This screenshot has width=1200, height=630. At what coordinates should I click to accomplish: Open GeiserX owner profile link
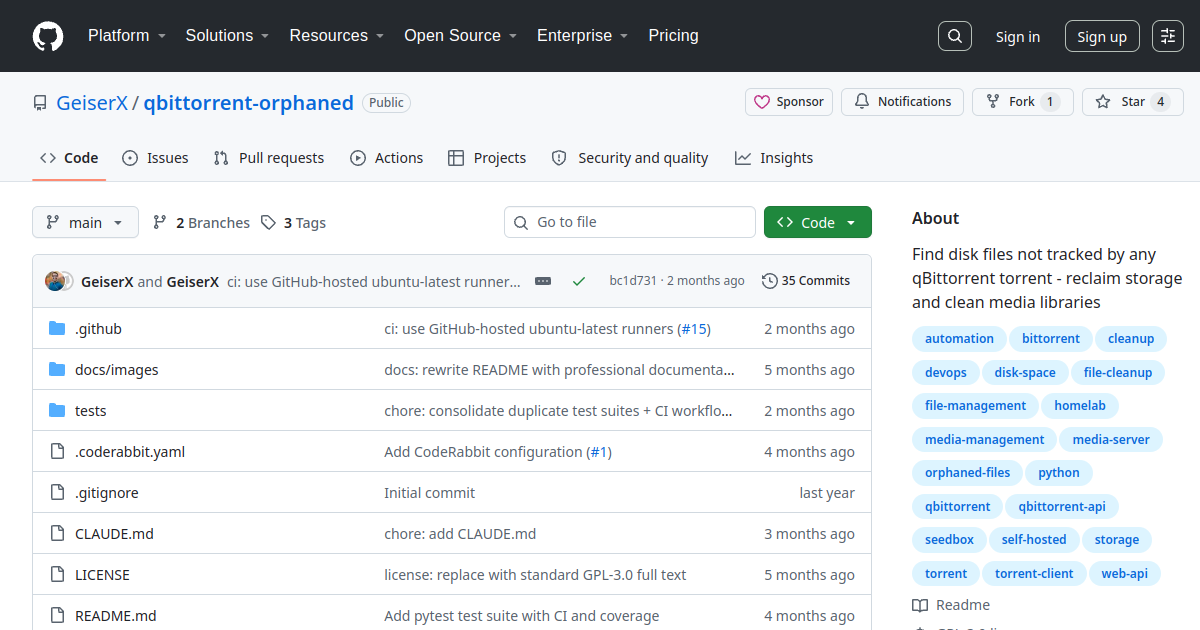point(92,103)
